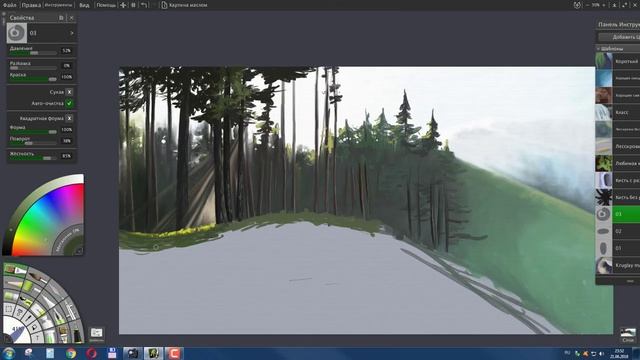Screen dimensions: 640x360
Task: Toggle fullscreen with the arrows icon
Action: click(625, 5)
